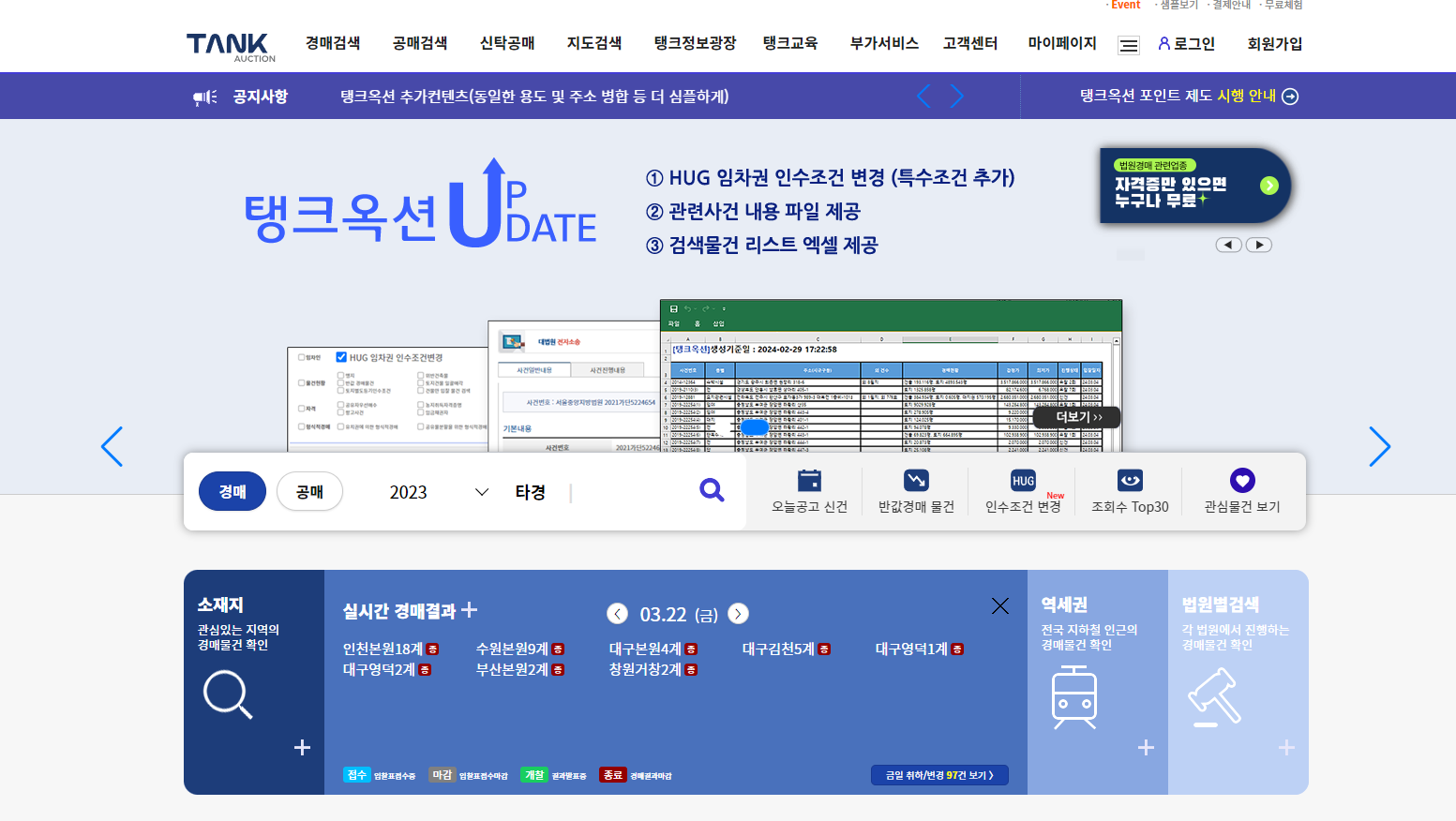Open 조회수 Top30 eye icon
Screen dimensions: 1456x821
[1130, 481]
